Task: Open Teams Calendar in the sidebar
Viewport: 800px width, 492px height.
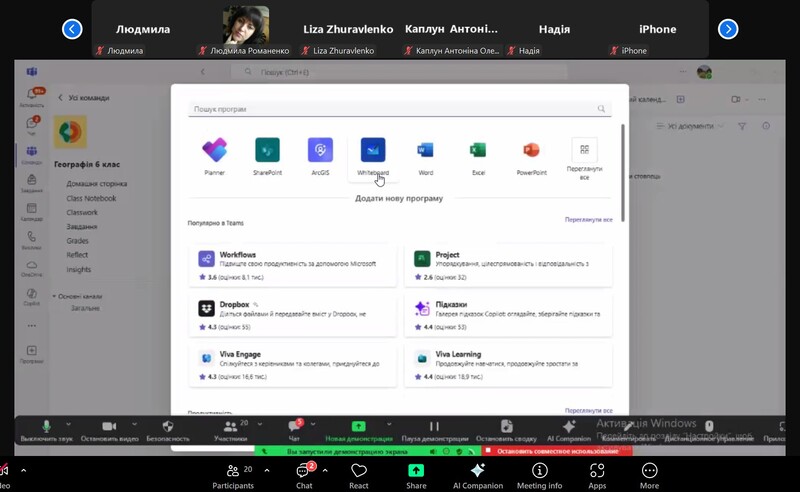Action: [32, 212]
